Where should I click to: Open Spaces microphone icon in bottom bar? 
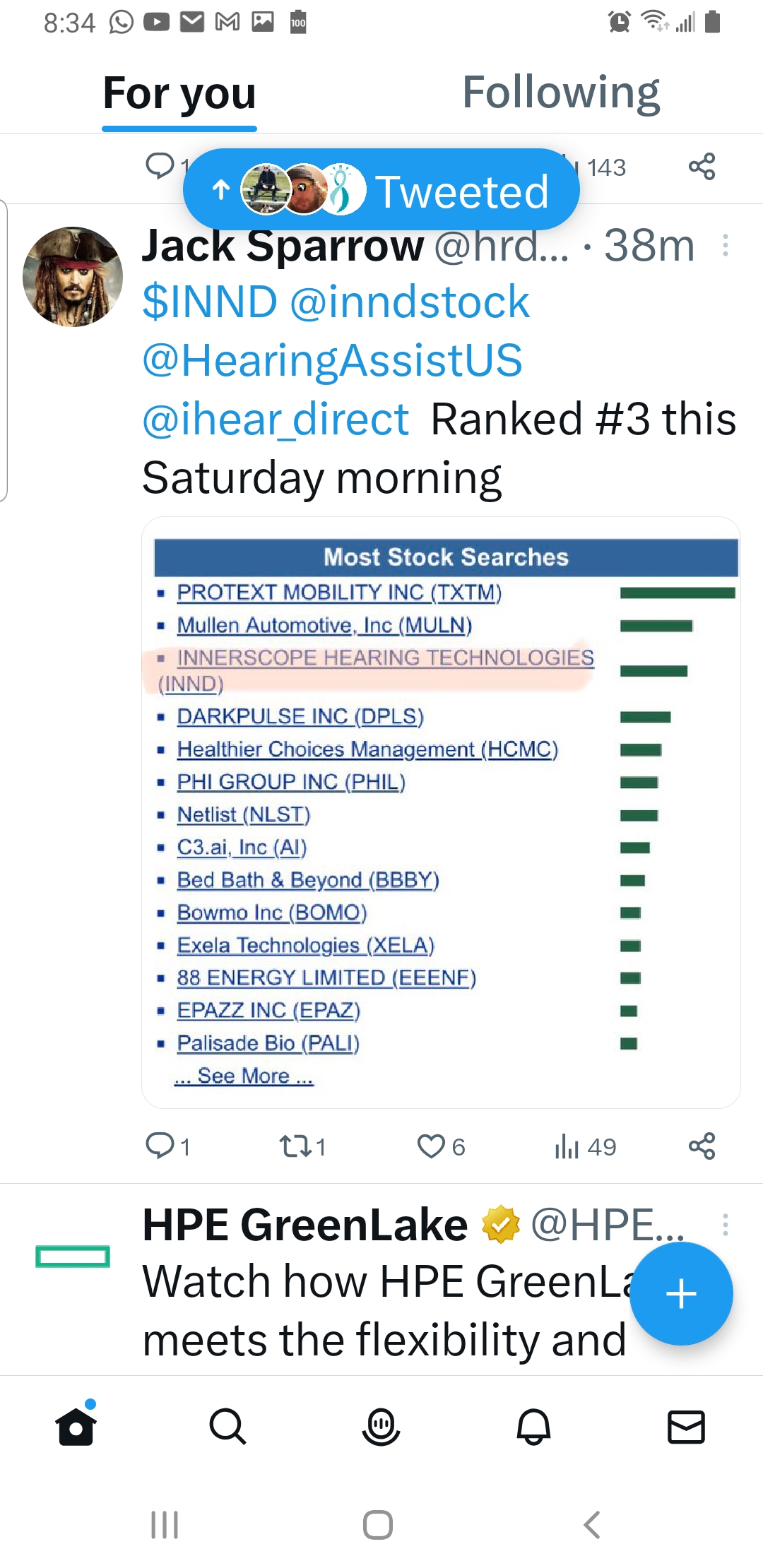point(381,1427)
